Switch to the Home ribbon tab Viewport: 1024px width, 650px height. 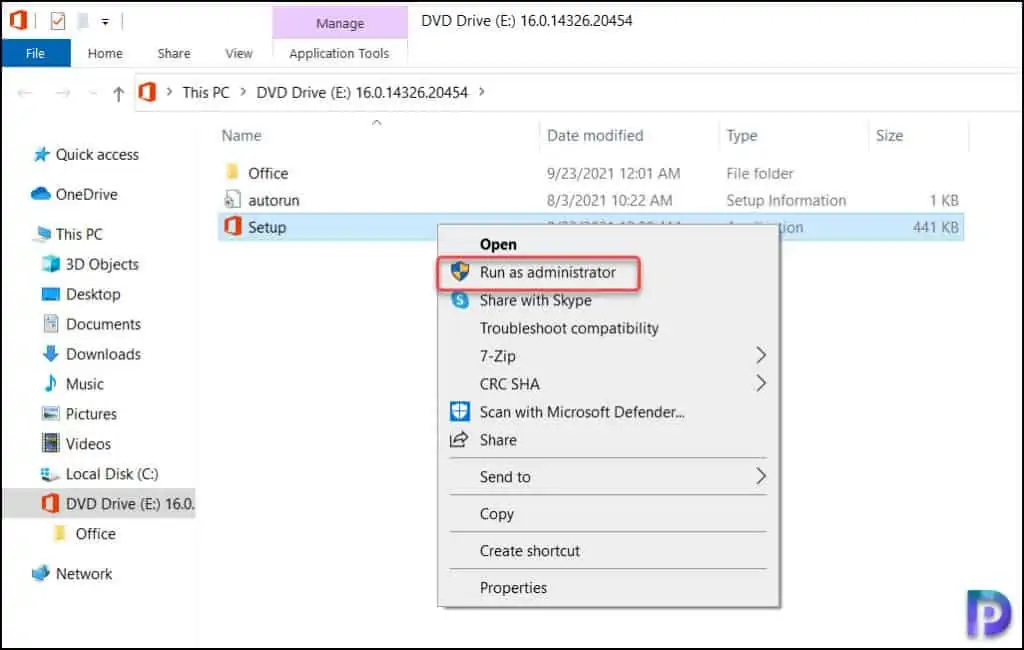105,53
